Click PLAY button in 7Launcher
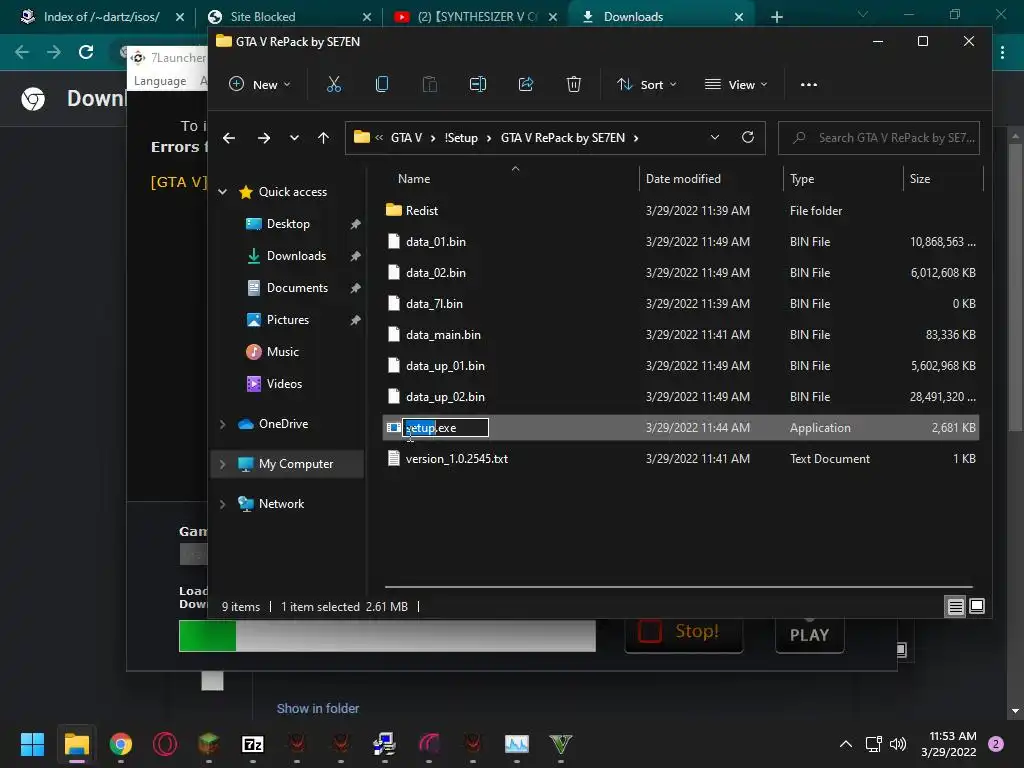The image size is (1024, 768). pyautogui.click(x=809, y=633)
